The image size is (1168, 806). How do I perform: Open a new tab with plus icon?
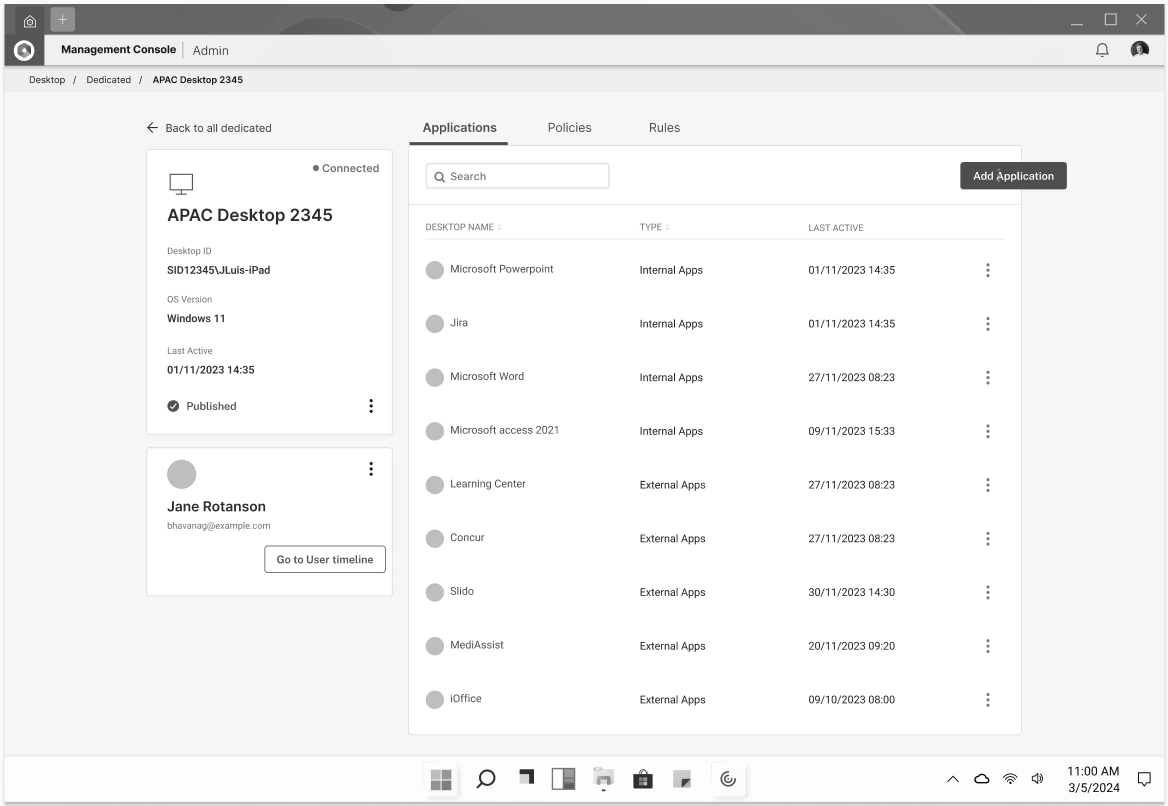[63, 19]
